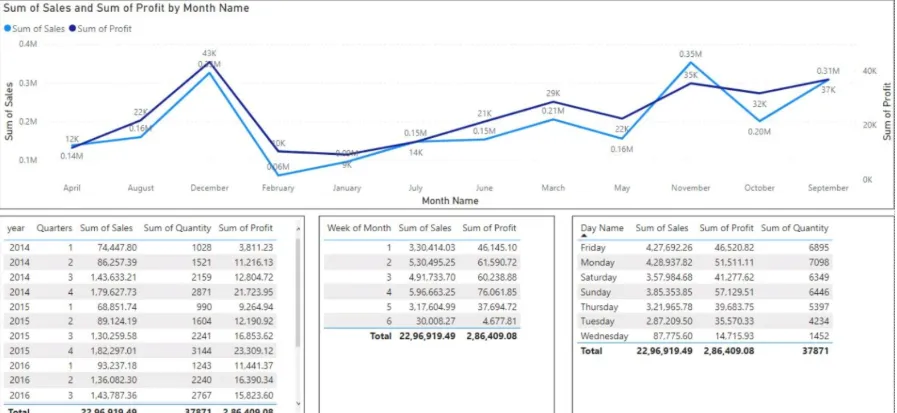Click the April label on the month axis
The width and height of the screenshot is (897, 413).
(x=72, y=188)
